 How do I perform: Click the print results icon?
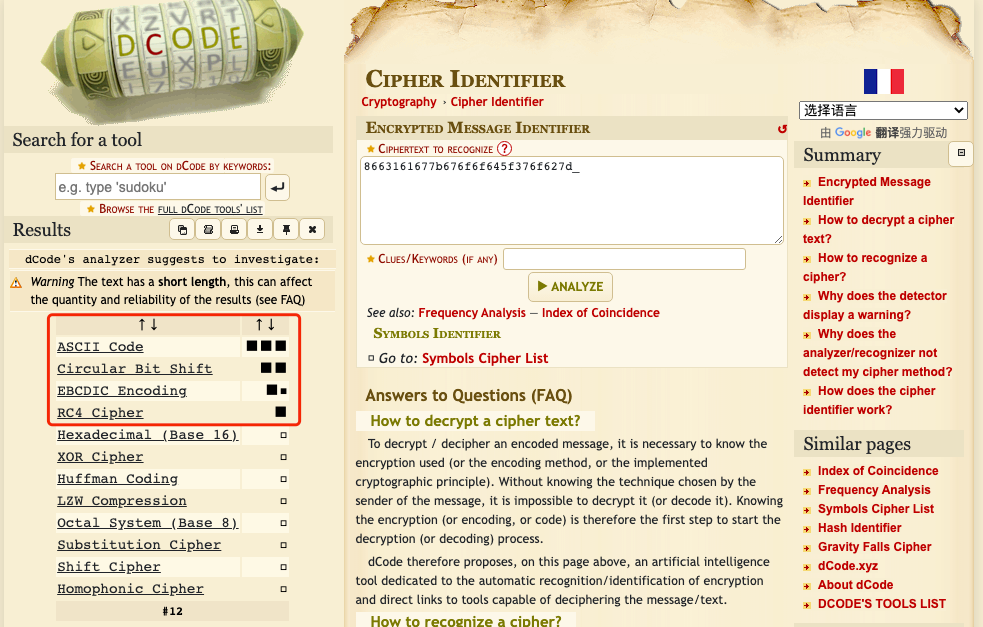click(234, 230)
